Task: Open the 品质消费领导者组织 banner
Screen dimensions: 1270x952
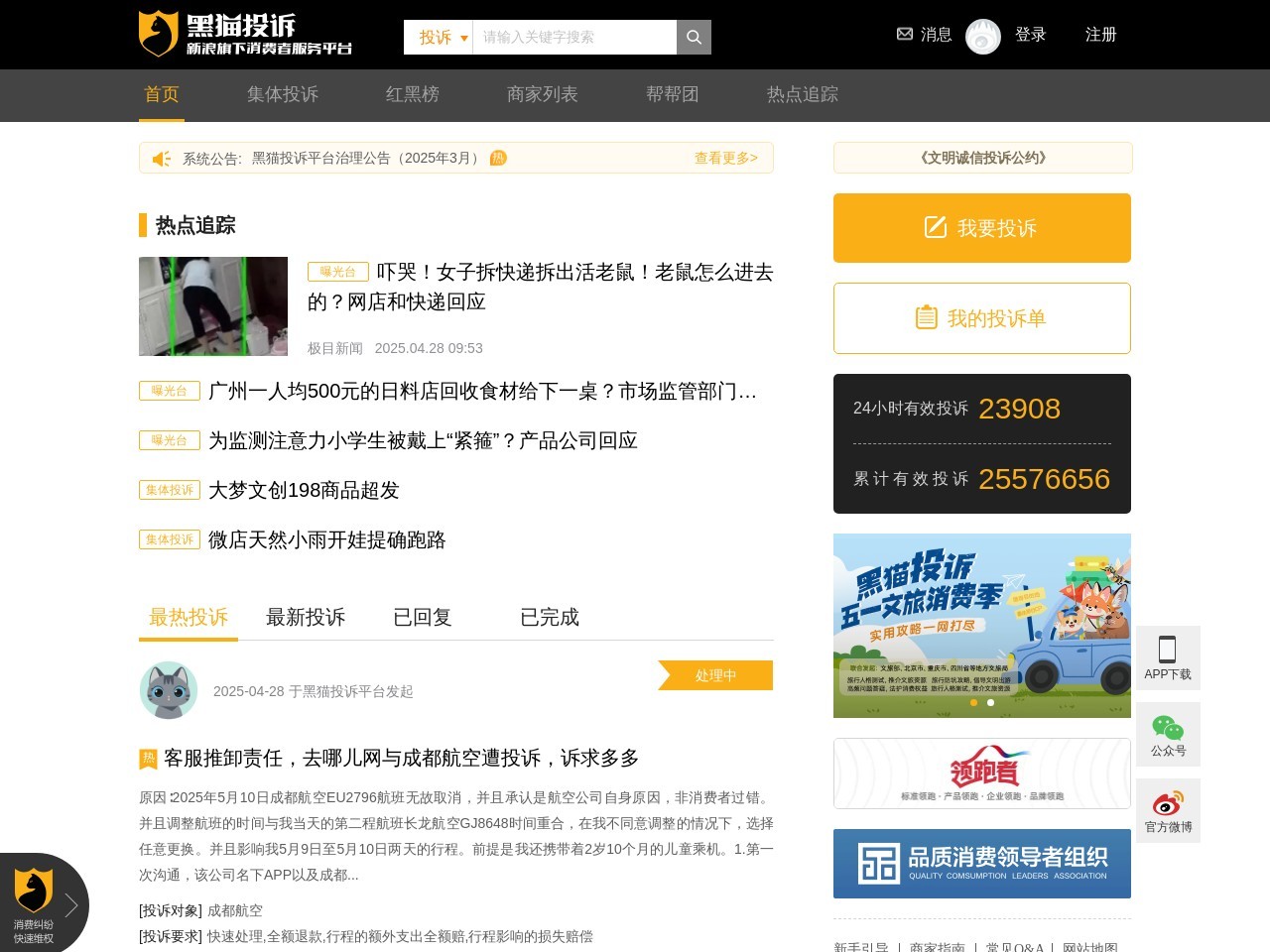Action: coord(982,864)
